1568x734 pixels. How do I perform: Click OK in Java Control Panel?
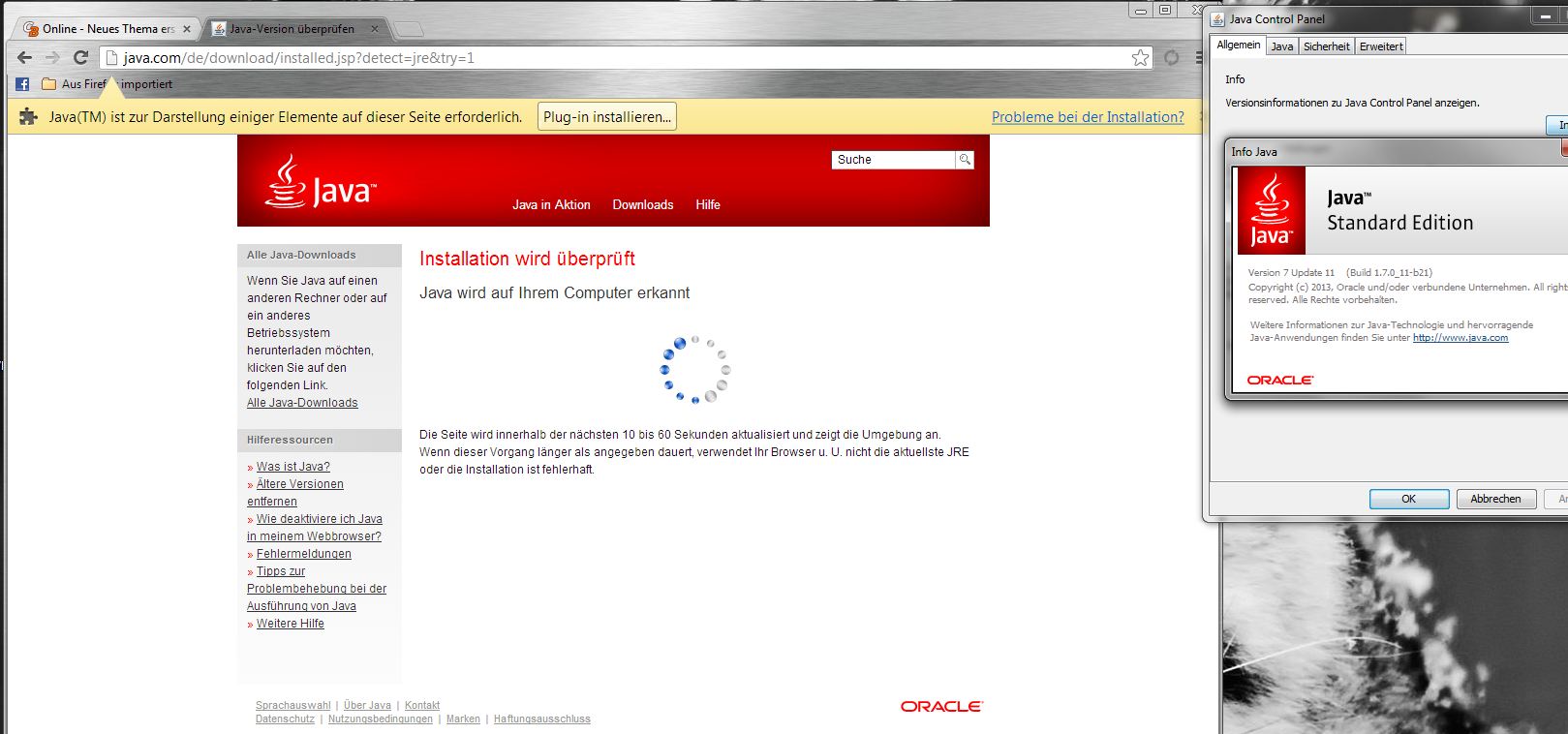coord(1409,499)
